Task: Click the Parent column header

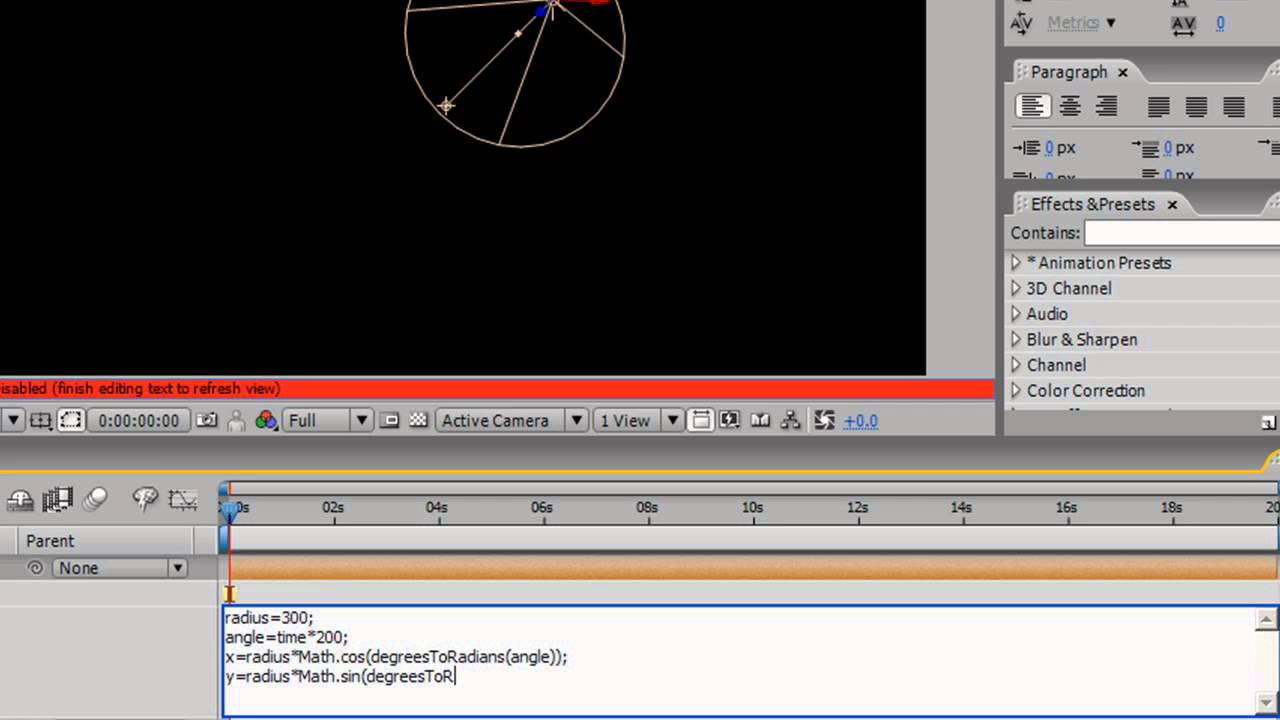Action: 50,541
